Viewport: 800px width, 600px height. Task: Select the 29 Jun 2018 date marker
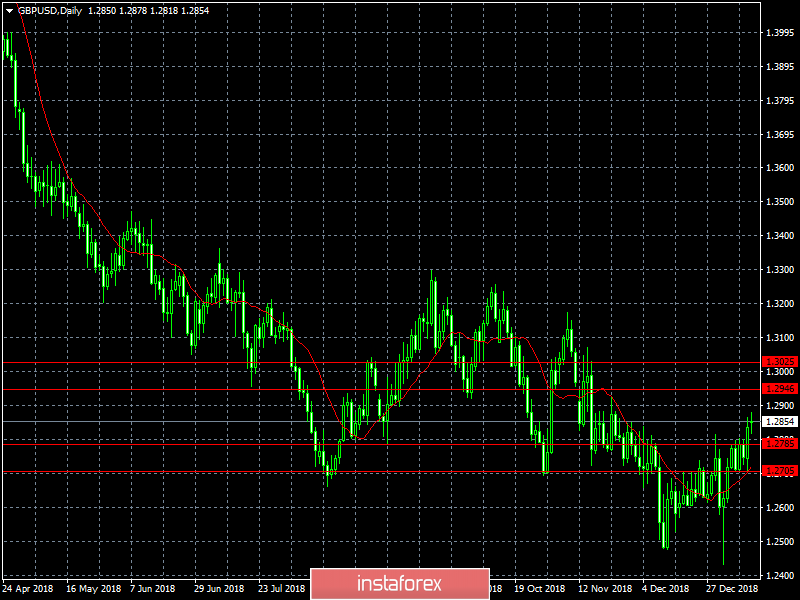click(219, 588)
